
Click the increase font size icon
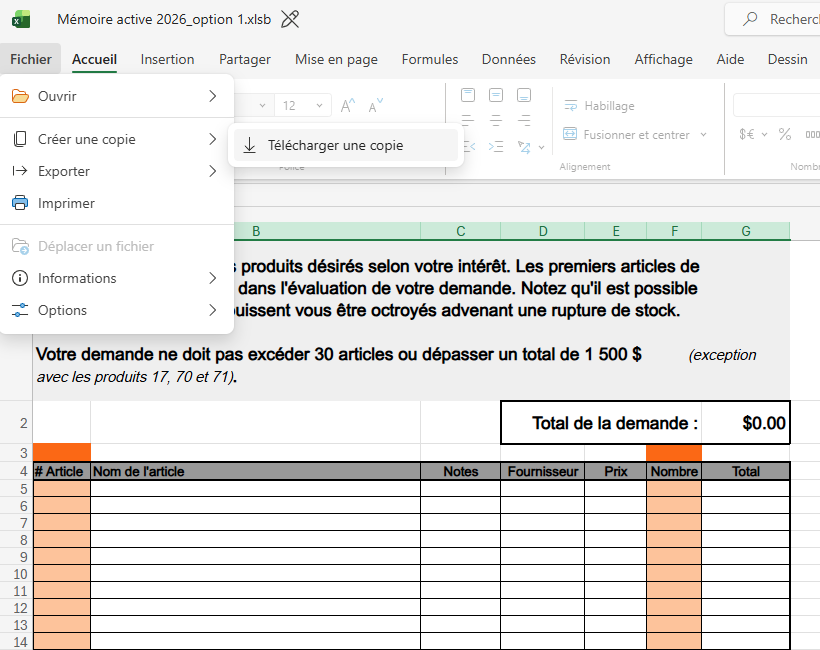[x=348, y=106]
